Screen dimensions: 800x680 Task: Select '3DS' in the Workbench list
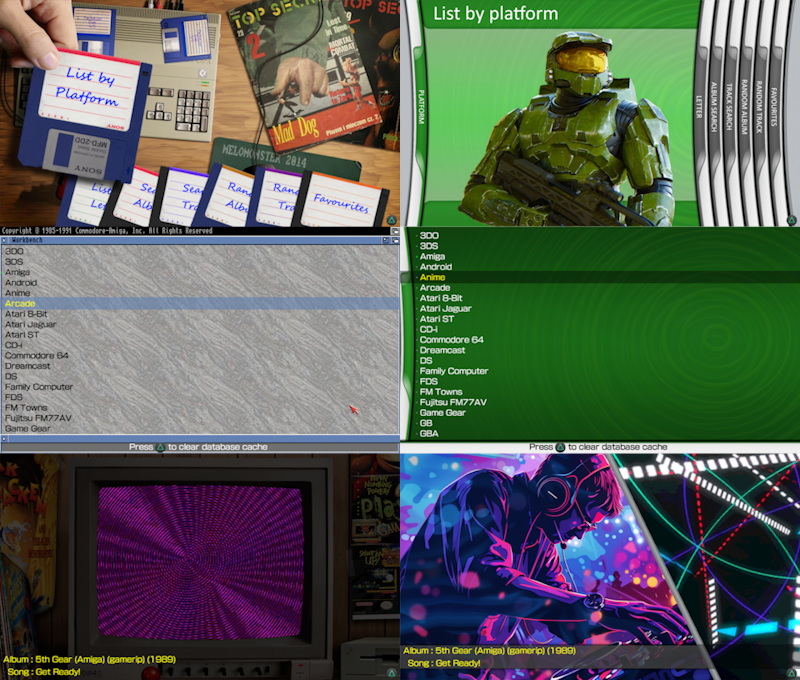14,262
